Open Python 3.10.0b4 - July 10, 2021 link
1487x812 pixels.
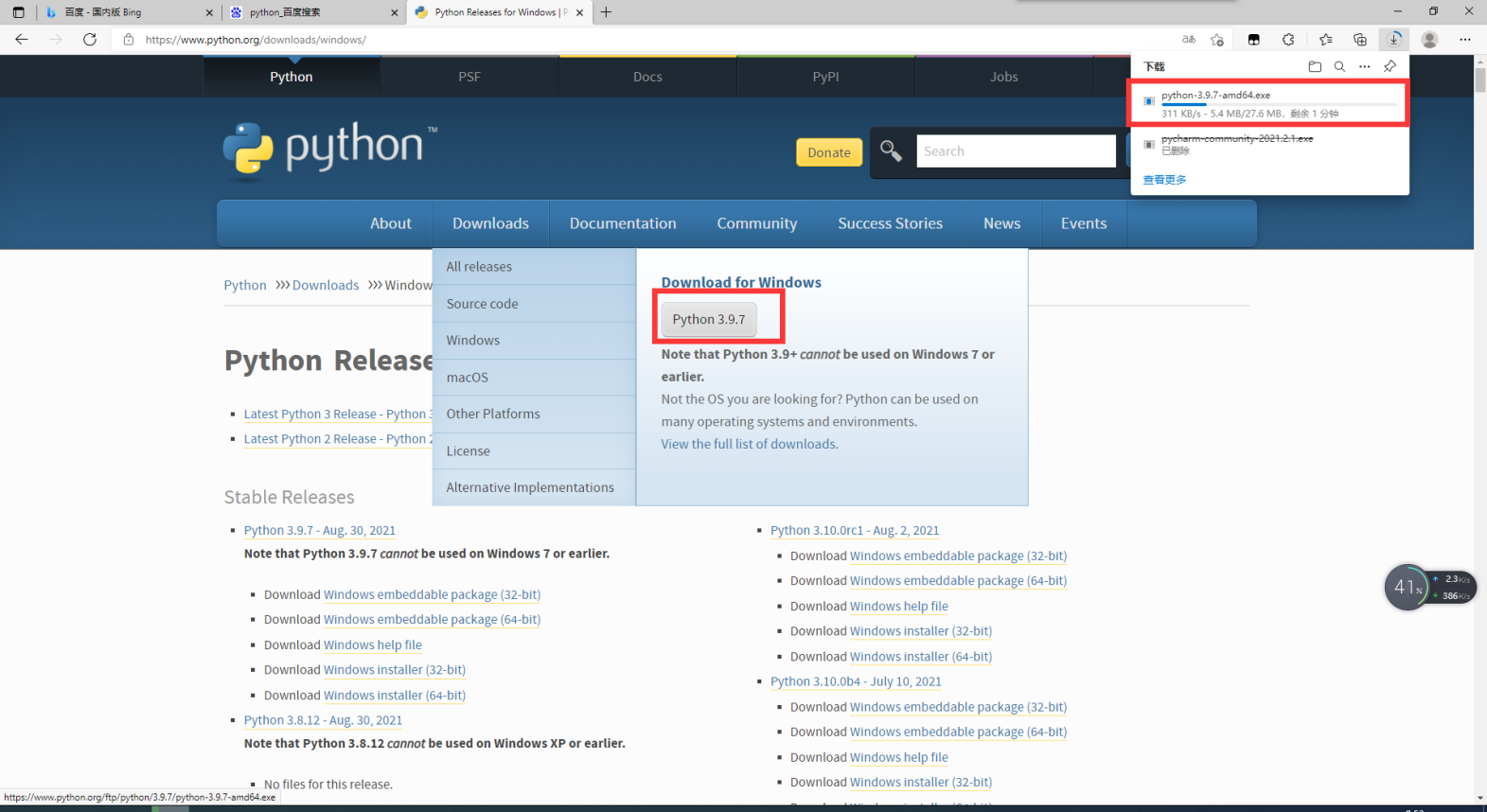[856, 681]
